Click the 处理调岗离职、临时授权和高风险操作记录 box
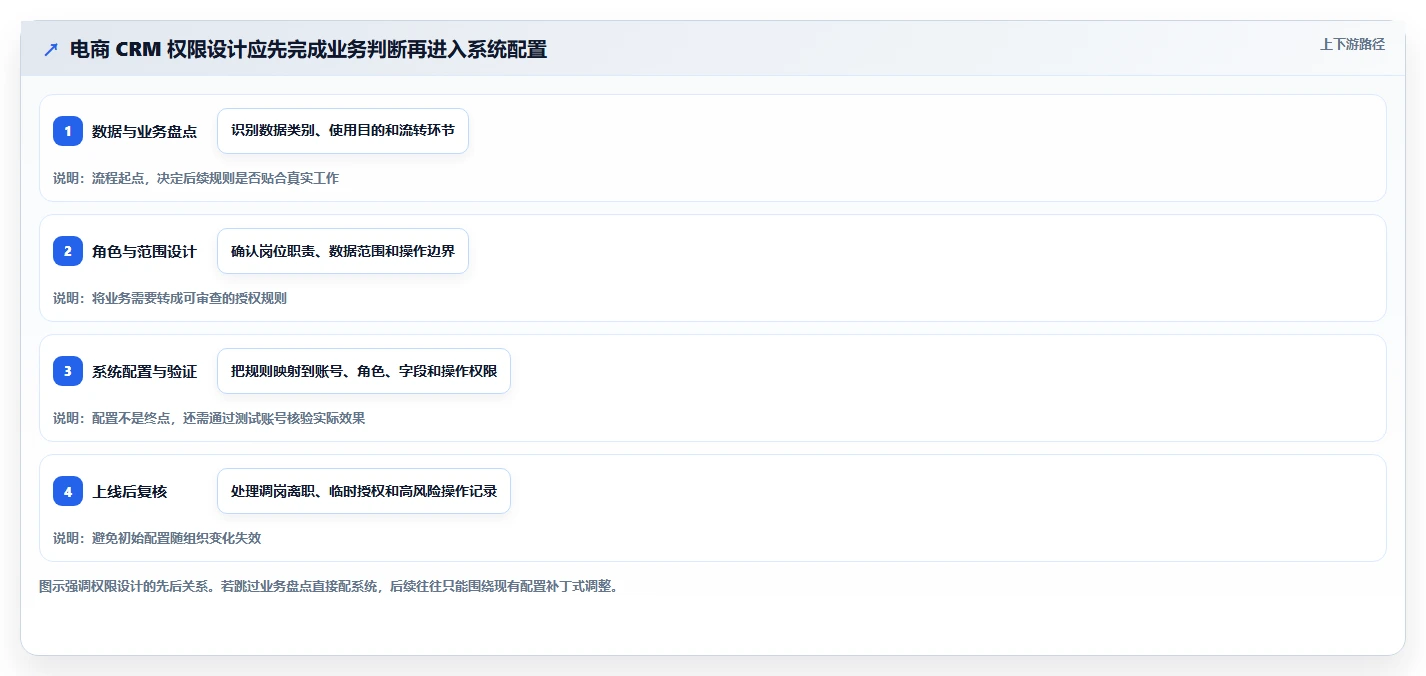This screenshot has width=1426, height=676. (x=364, y=491)
